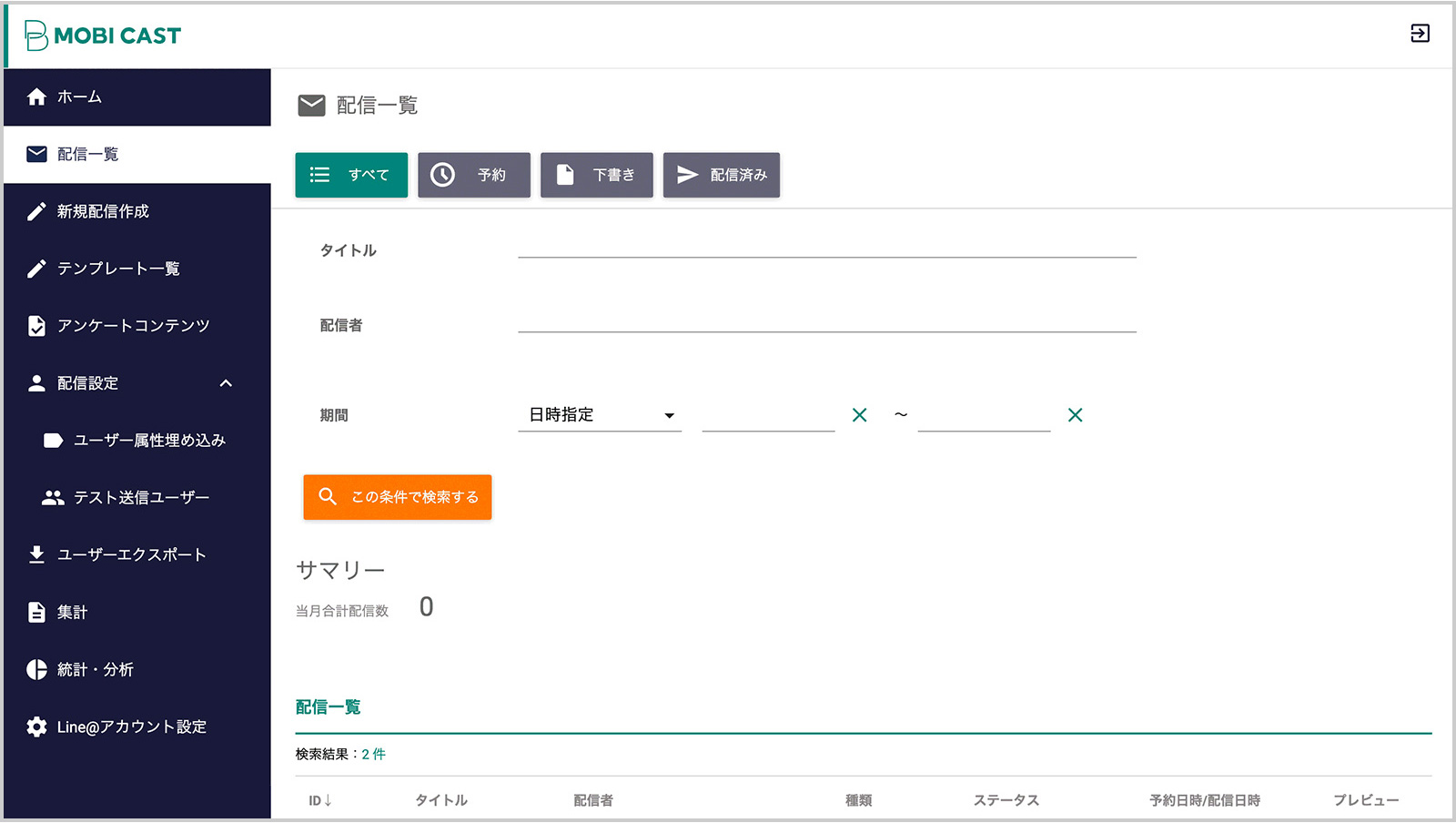Click the period end date field

984,416
